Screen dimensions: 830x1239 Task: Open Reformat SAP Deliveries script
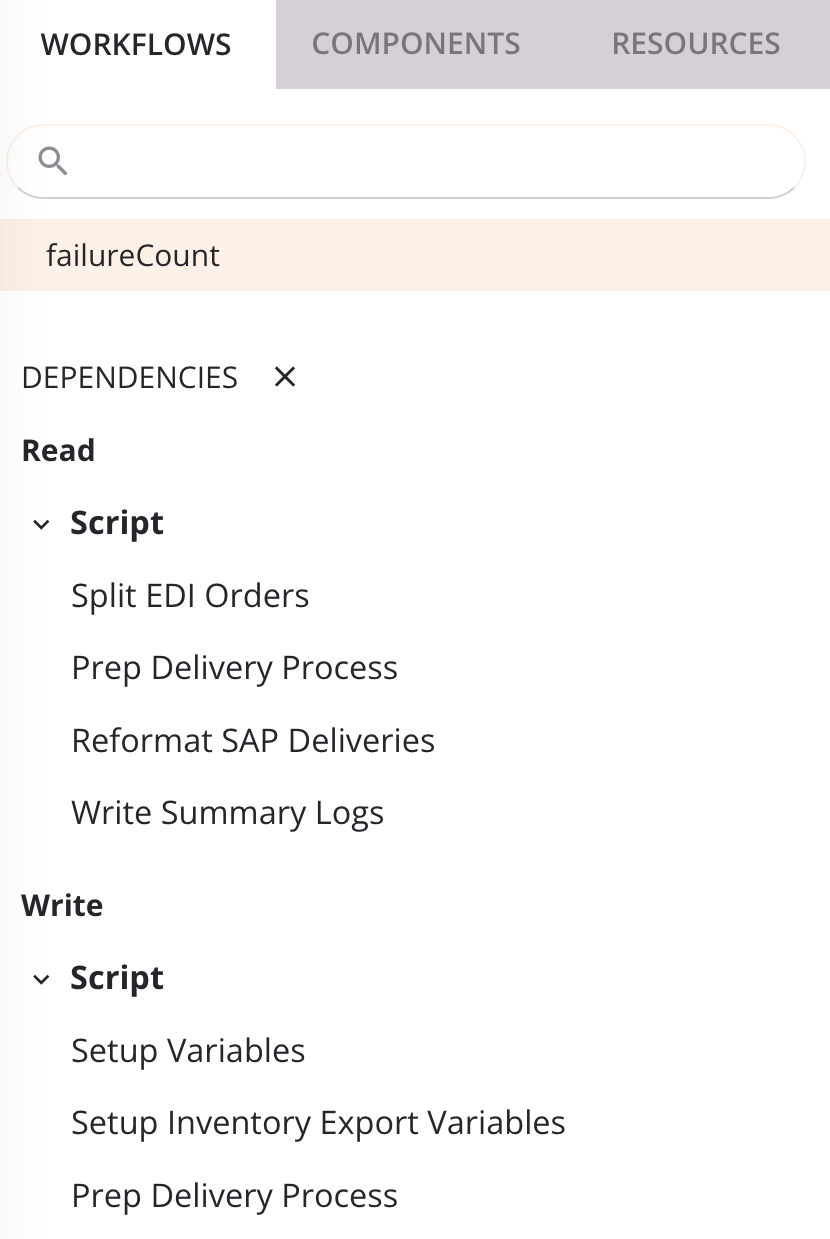click(252, 740)
